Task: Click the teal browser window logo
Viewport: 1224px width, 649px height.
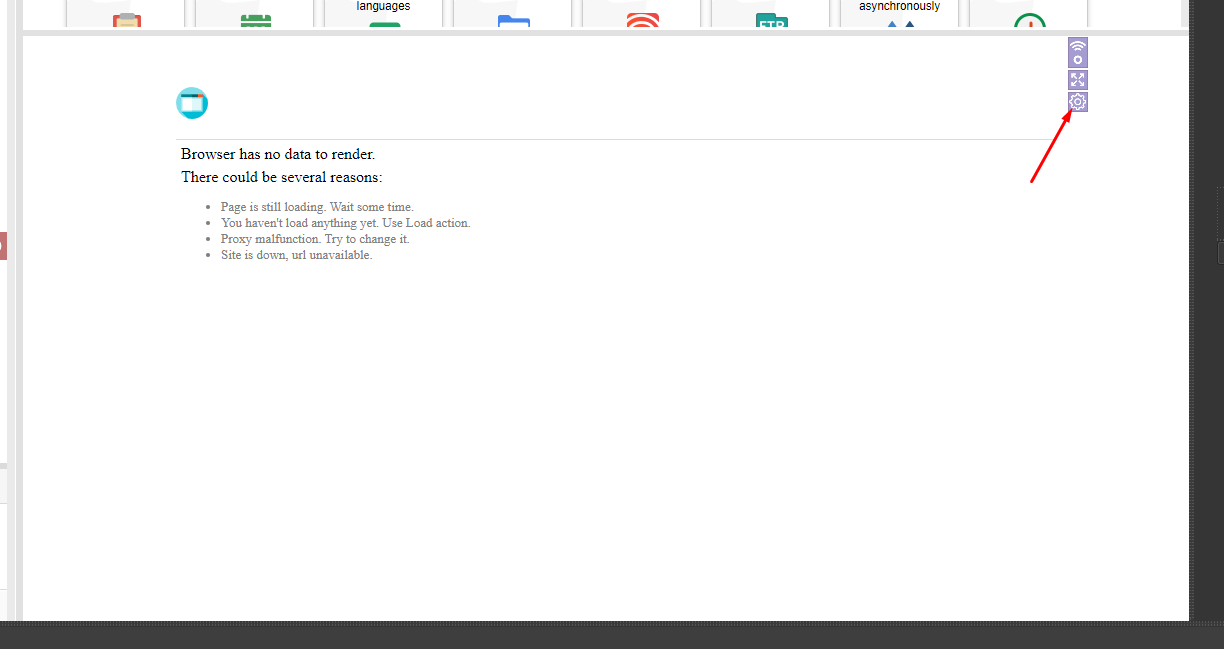Action: click(192, 103)
